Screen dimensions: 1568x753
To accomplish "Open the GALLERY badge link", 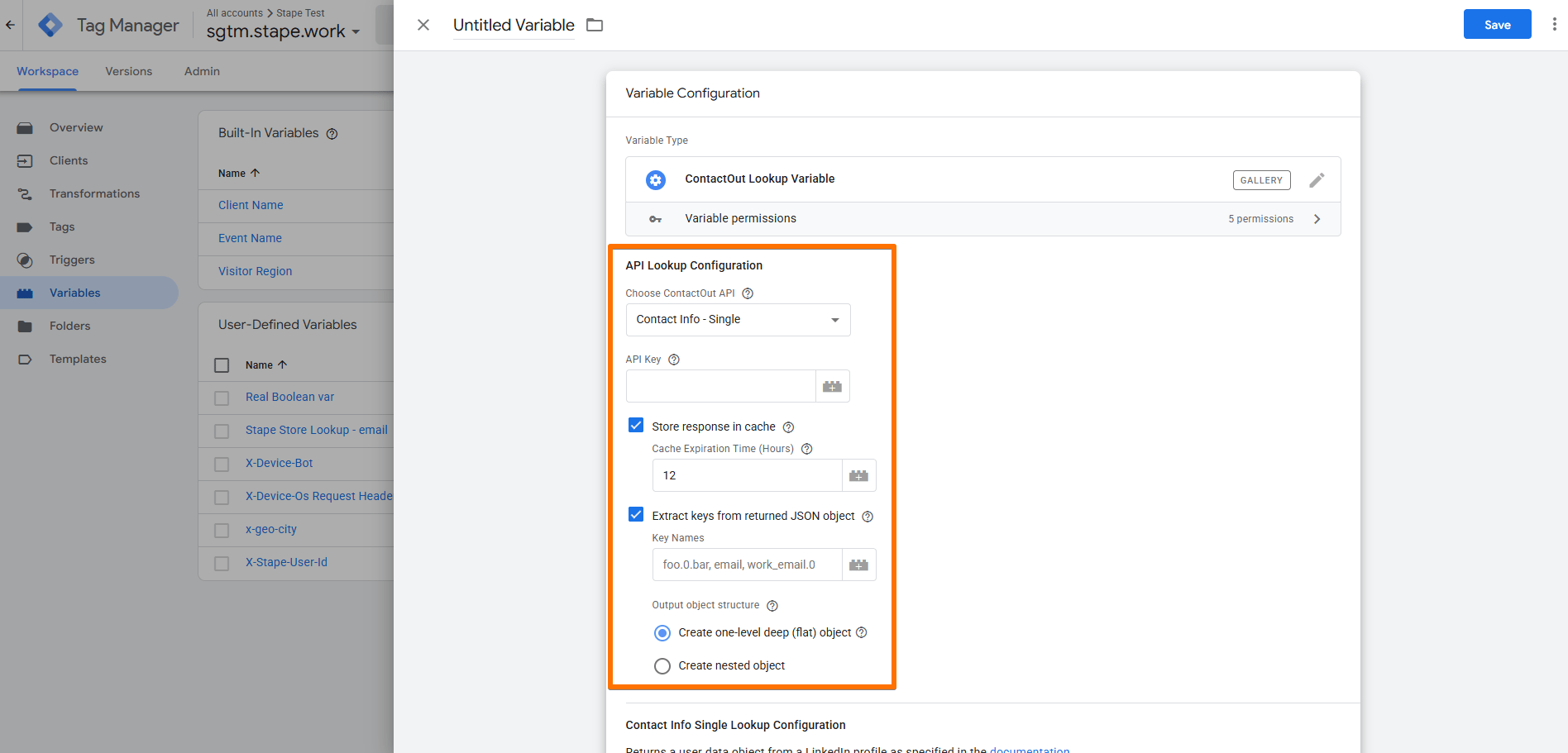I will click(x=1261, y=180).
